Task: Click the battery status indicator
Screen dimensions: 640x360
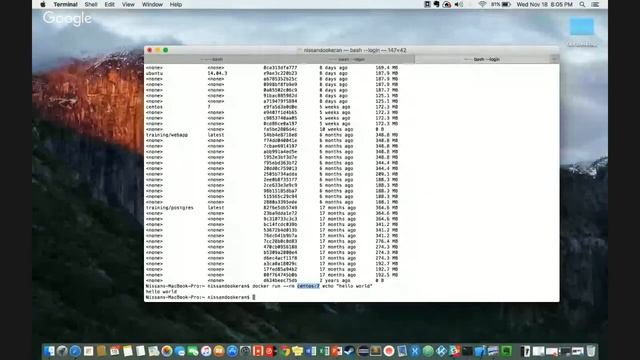Action: 501,4
